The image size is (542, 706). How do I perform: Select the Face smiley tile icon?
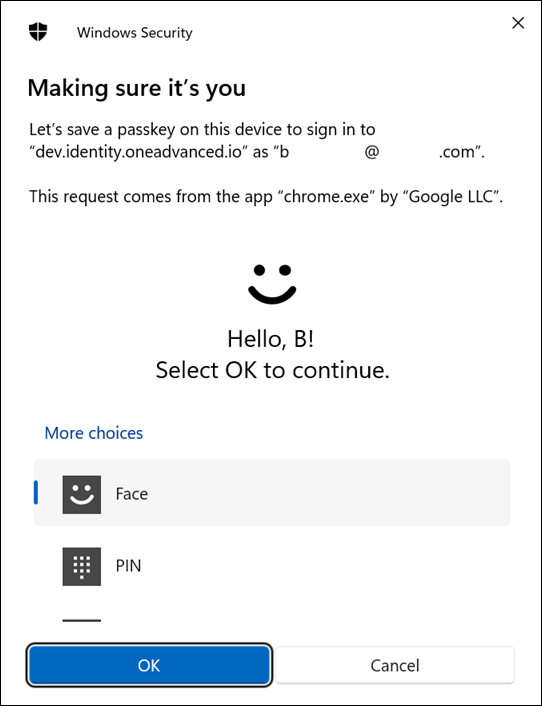[81, 494]
